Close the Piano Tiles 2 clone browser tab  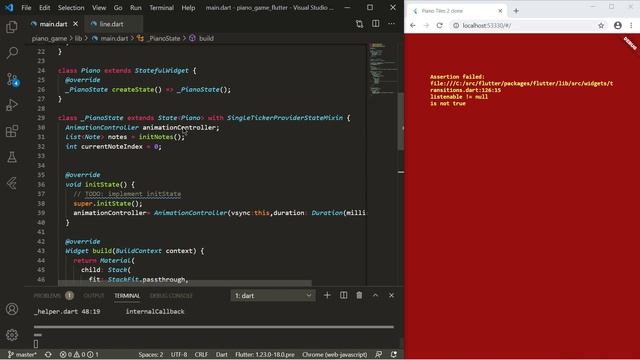[x=500, y=11]
